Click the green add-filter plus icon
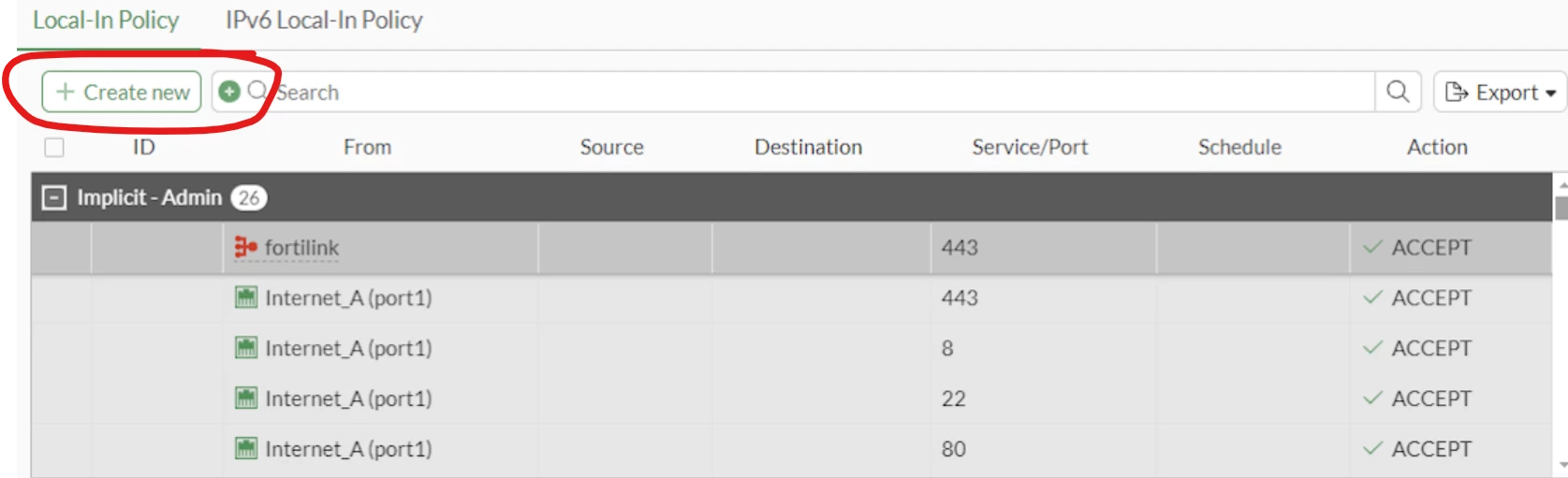Viewport: 1568px width, 478px height. pos(229,92)
